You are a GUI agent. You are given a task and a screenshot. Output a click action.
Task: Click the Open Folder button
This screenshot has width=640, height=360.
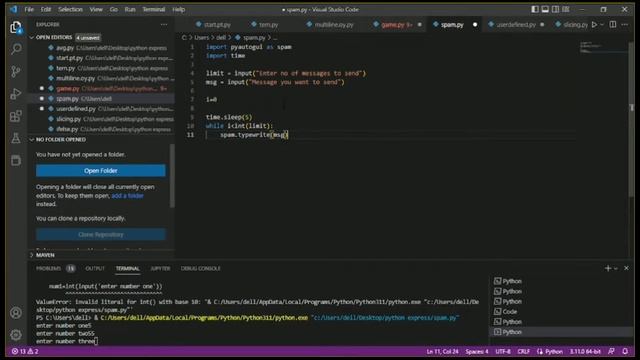101,171
